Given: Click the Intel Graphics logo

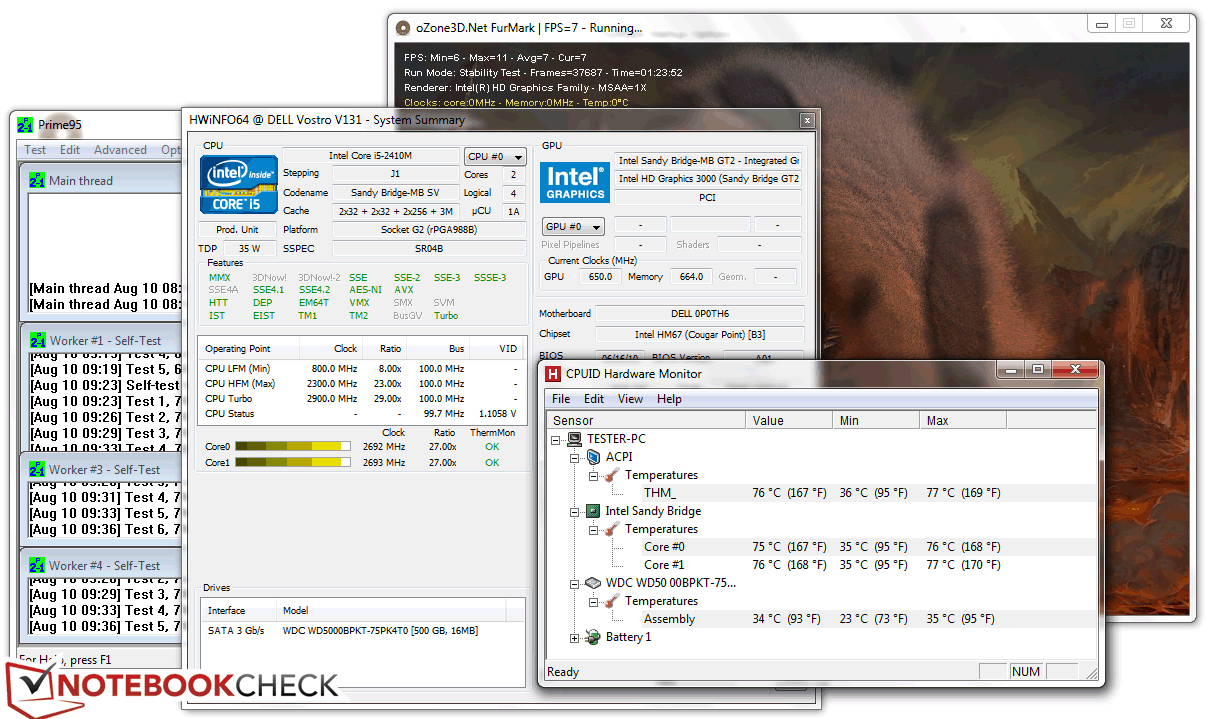Looking at the screenshot, I should [575, 183].
